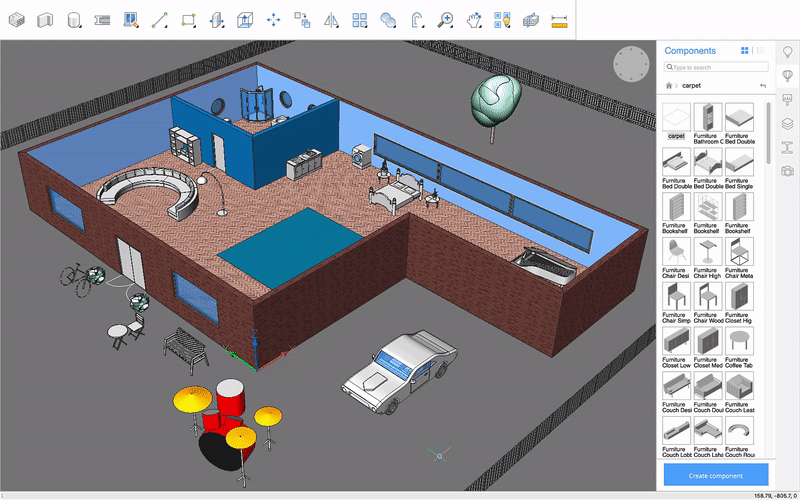Select the Stair tool
This screenshot has height=500, width=800.
point(103,20)
